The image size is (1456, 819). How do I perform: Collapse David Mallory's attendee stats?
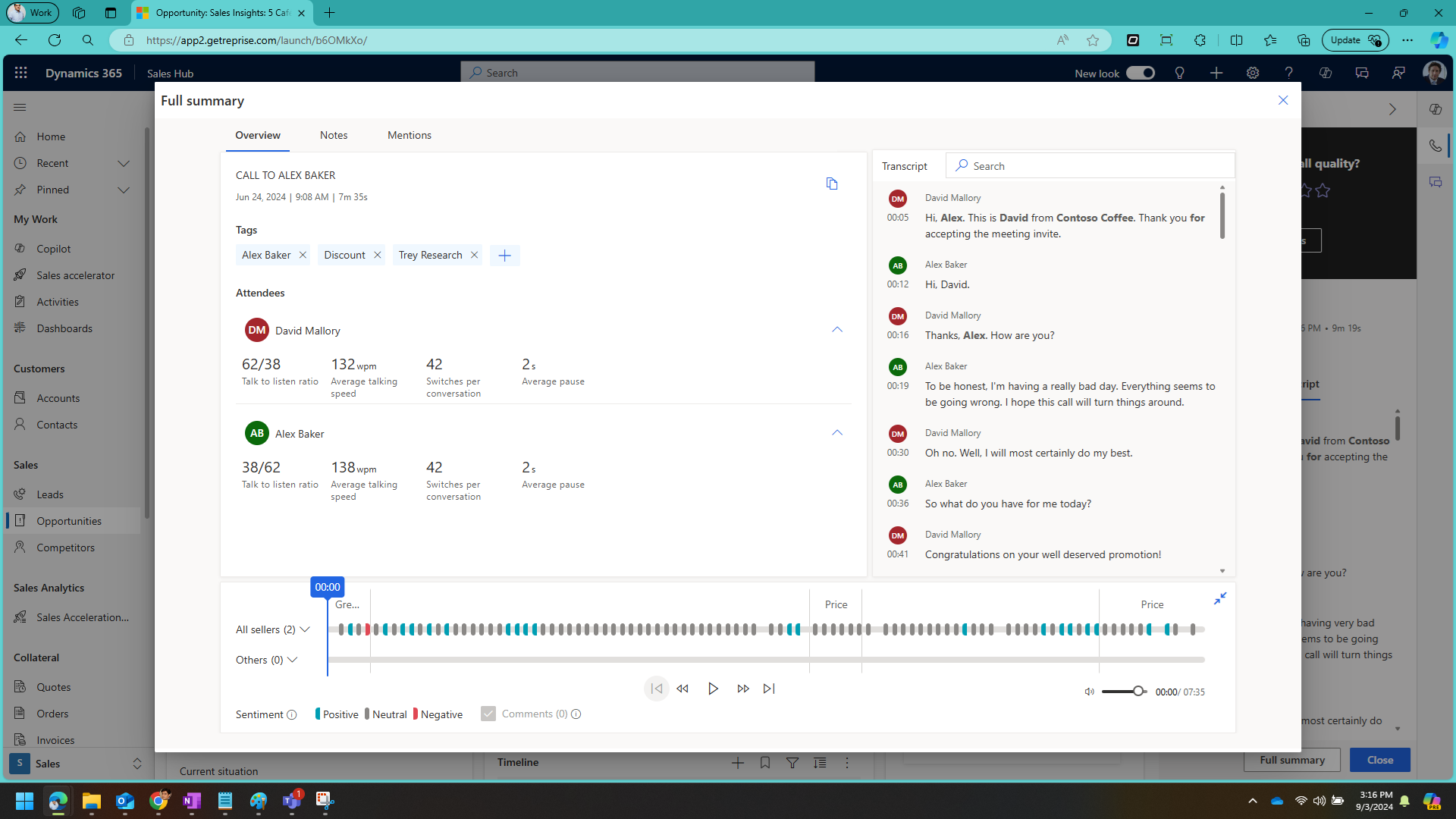pos(837,329)
